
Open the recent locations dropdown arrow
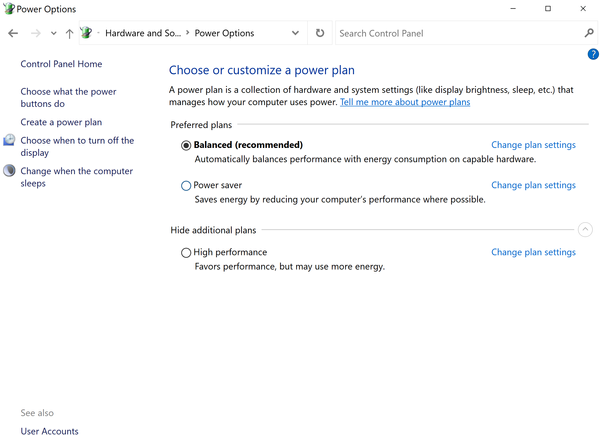[x=54, y=33]
